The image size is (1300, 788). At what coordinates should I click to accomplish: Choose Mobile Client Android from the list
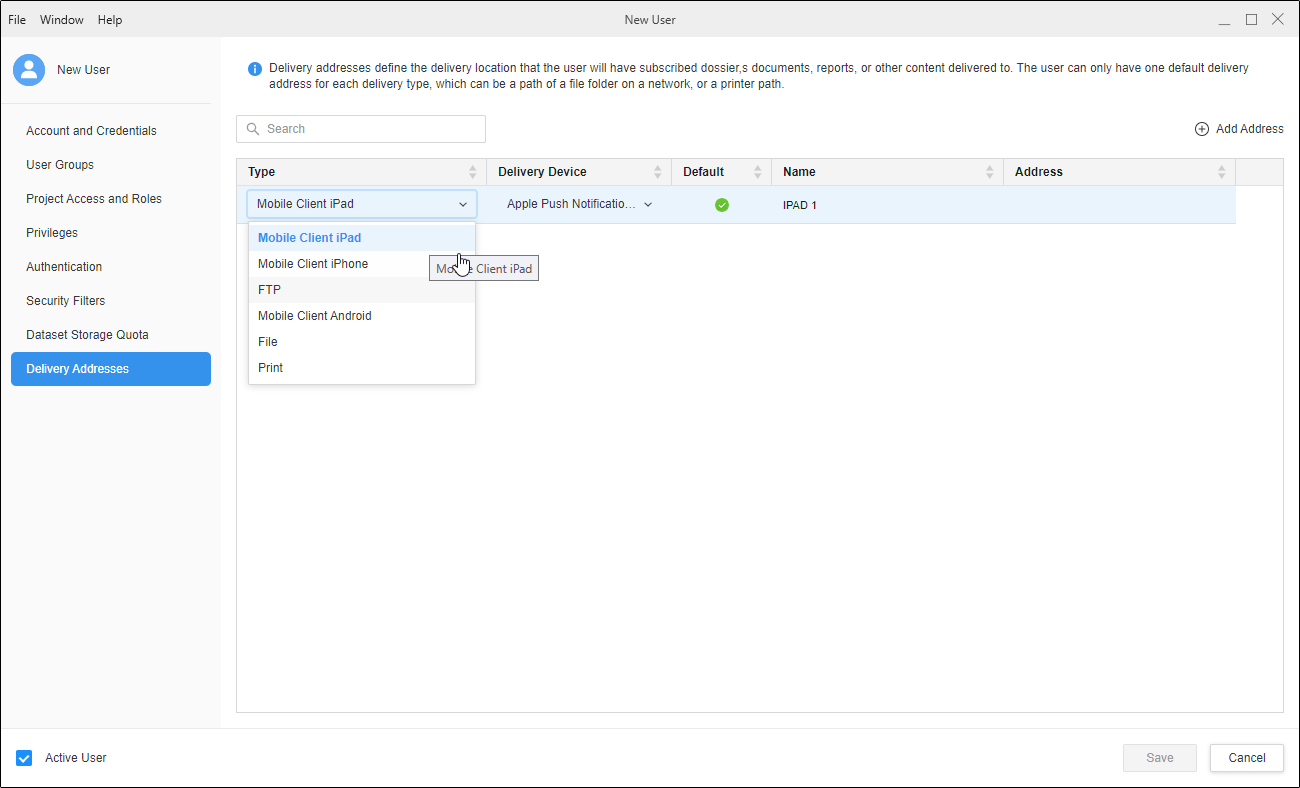coord(315,316)
